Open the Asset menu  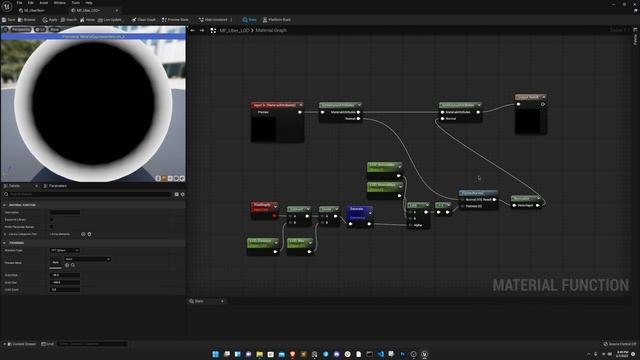click(44, 3)
